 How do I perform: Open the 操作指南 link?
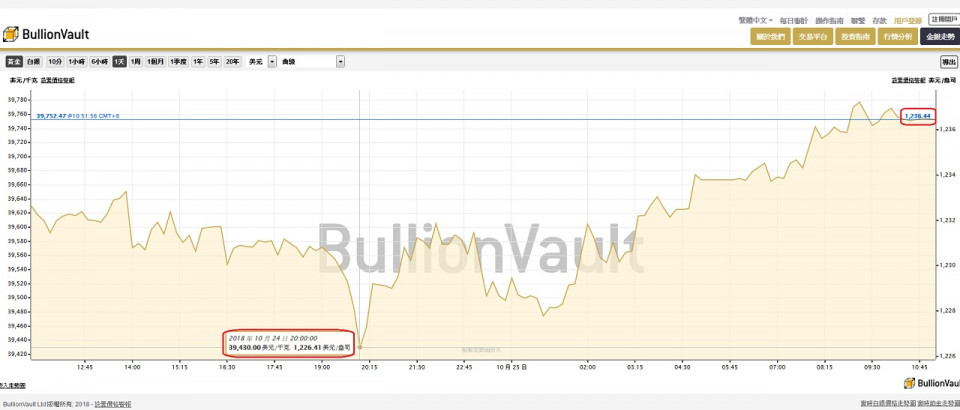[x=830, y=20]
